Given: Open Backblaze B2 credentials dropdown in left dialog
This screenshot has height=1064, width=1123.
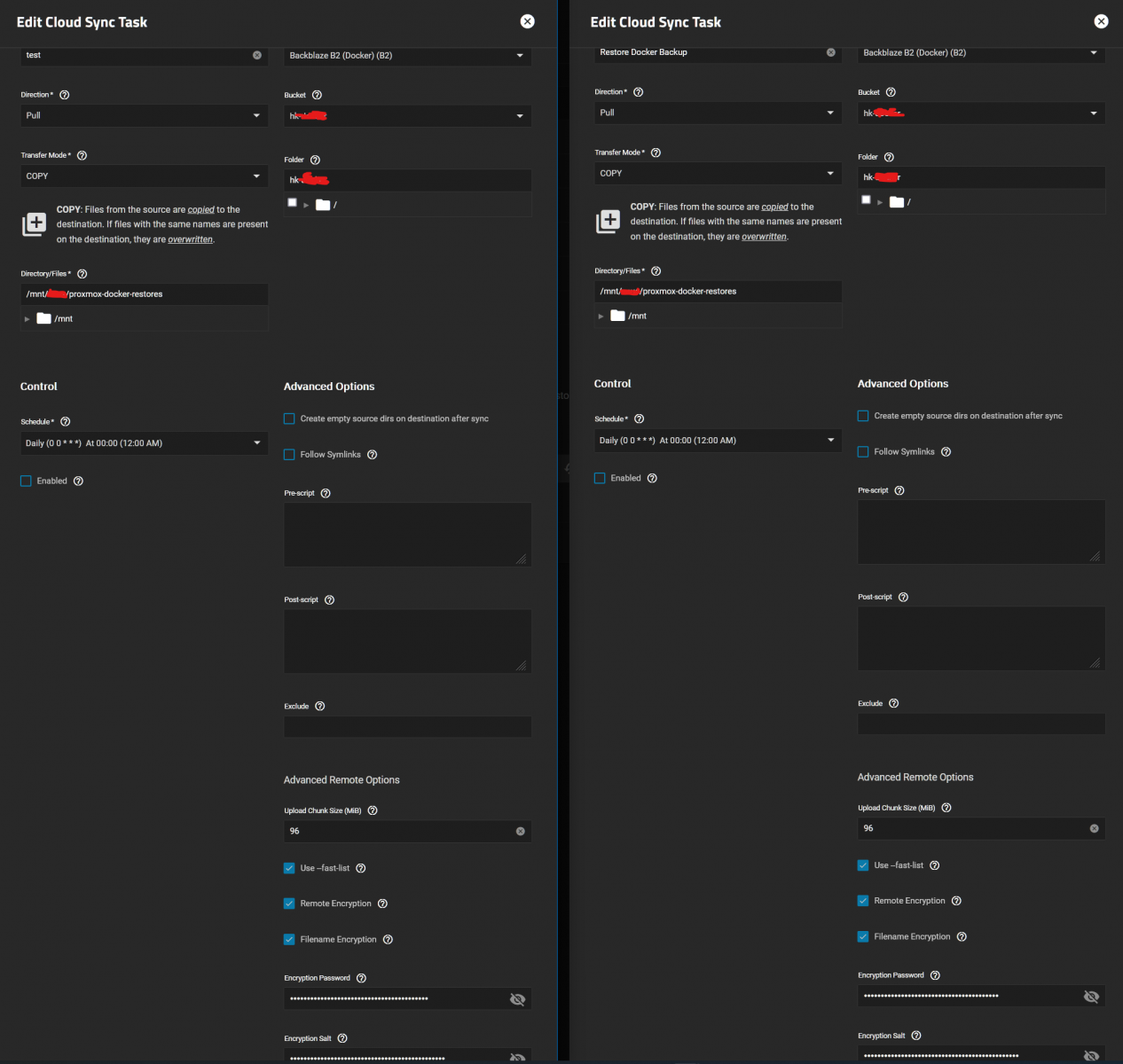Looking at the screenshot, I should click(x=407, y=55).
